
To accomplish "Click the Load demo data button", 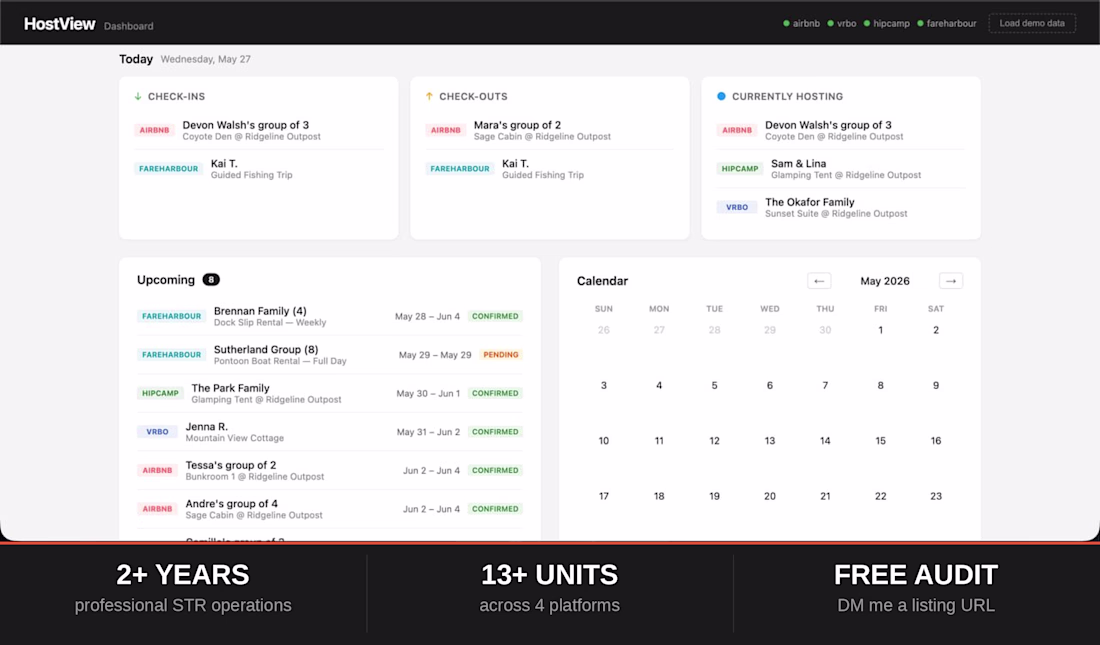I will click(1032, 23).
